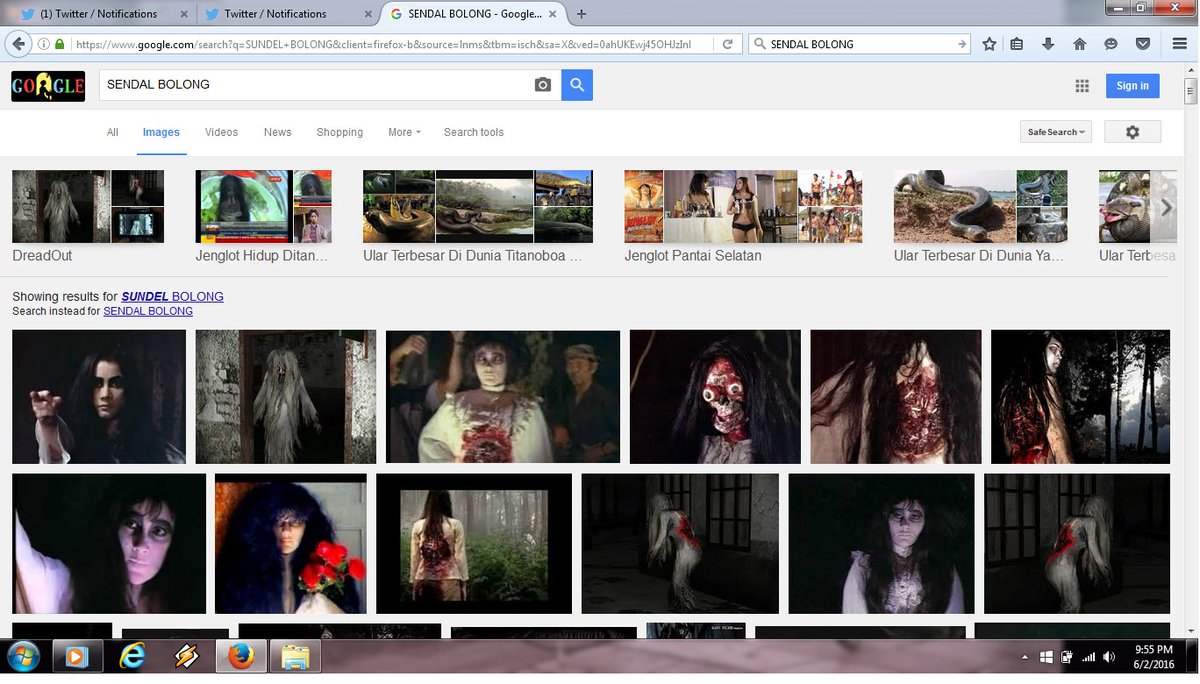Click inside the Google search query field

point(315,85)
